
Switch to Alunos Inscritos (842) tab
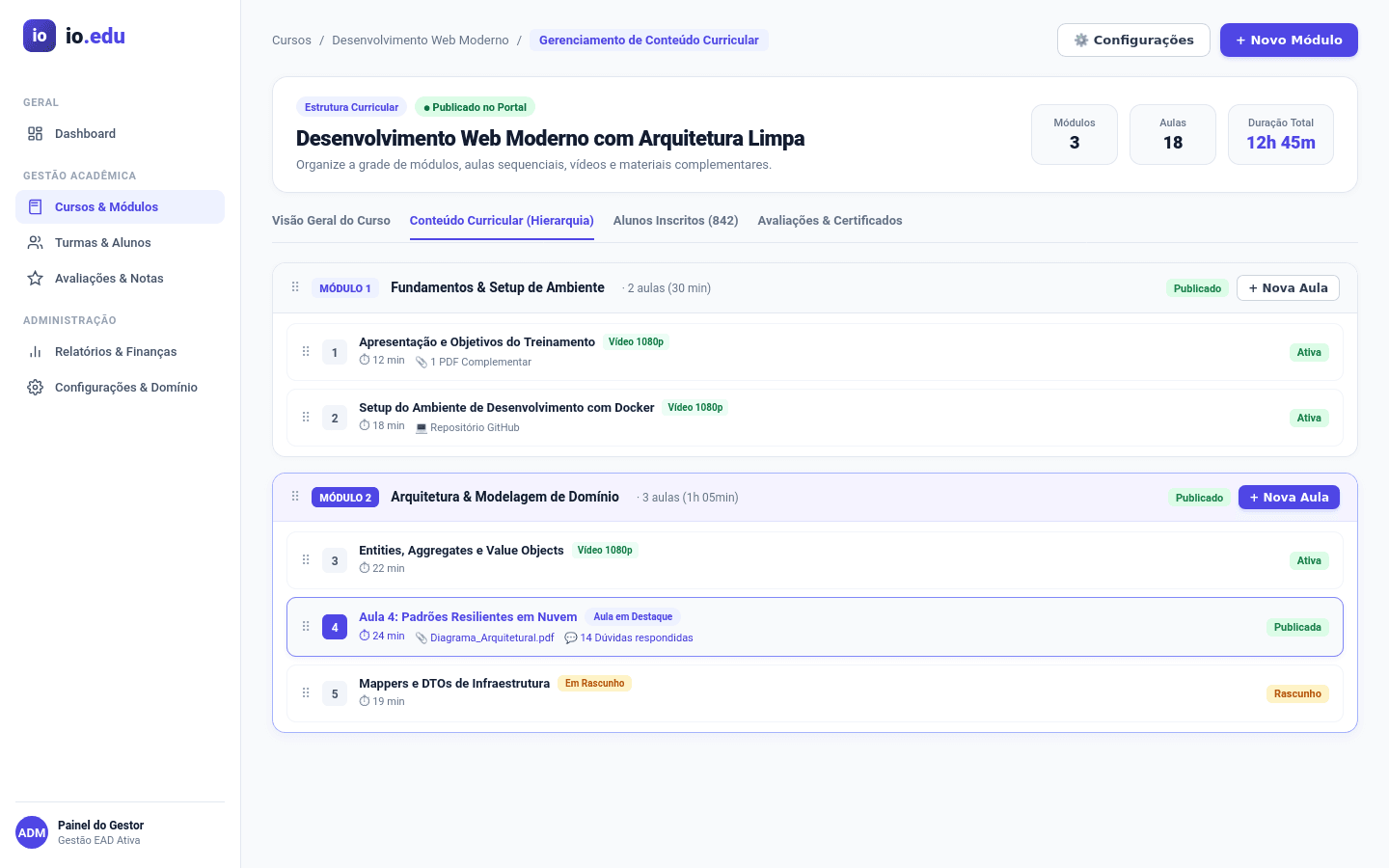[676, 221]
